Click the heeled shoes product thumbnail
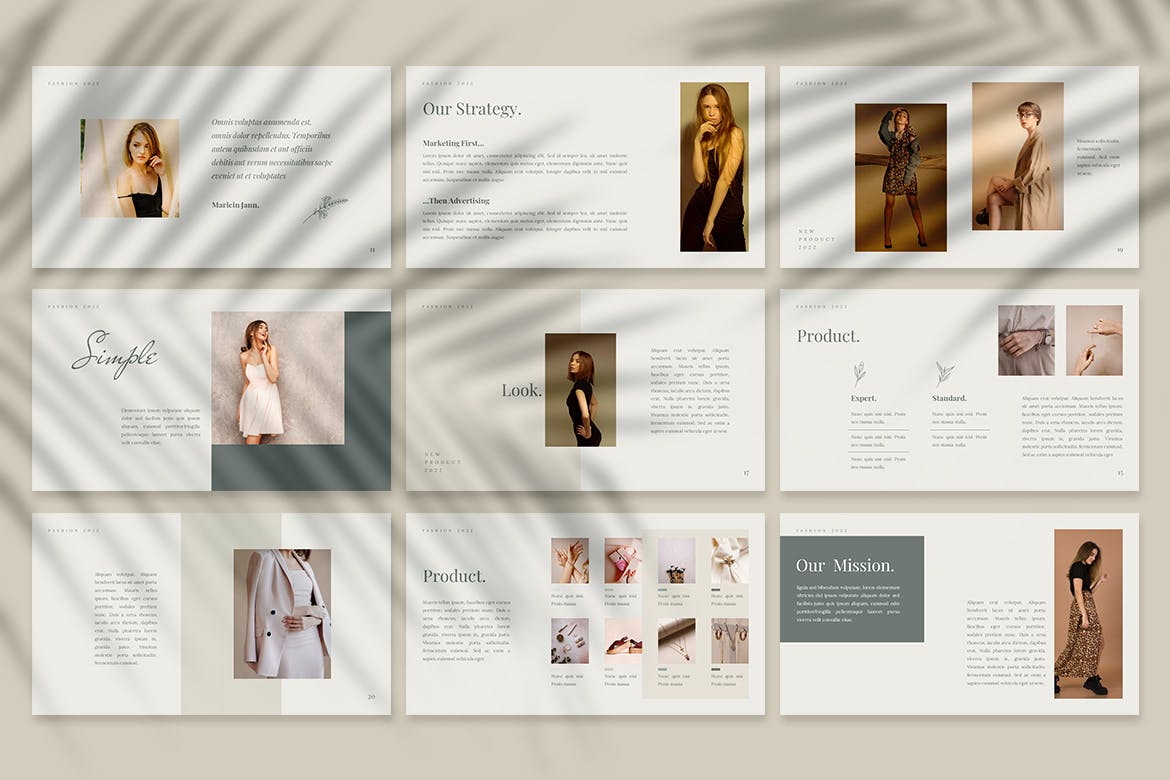Viewport: 1170px width, 780px height. (623, 642)
